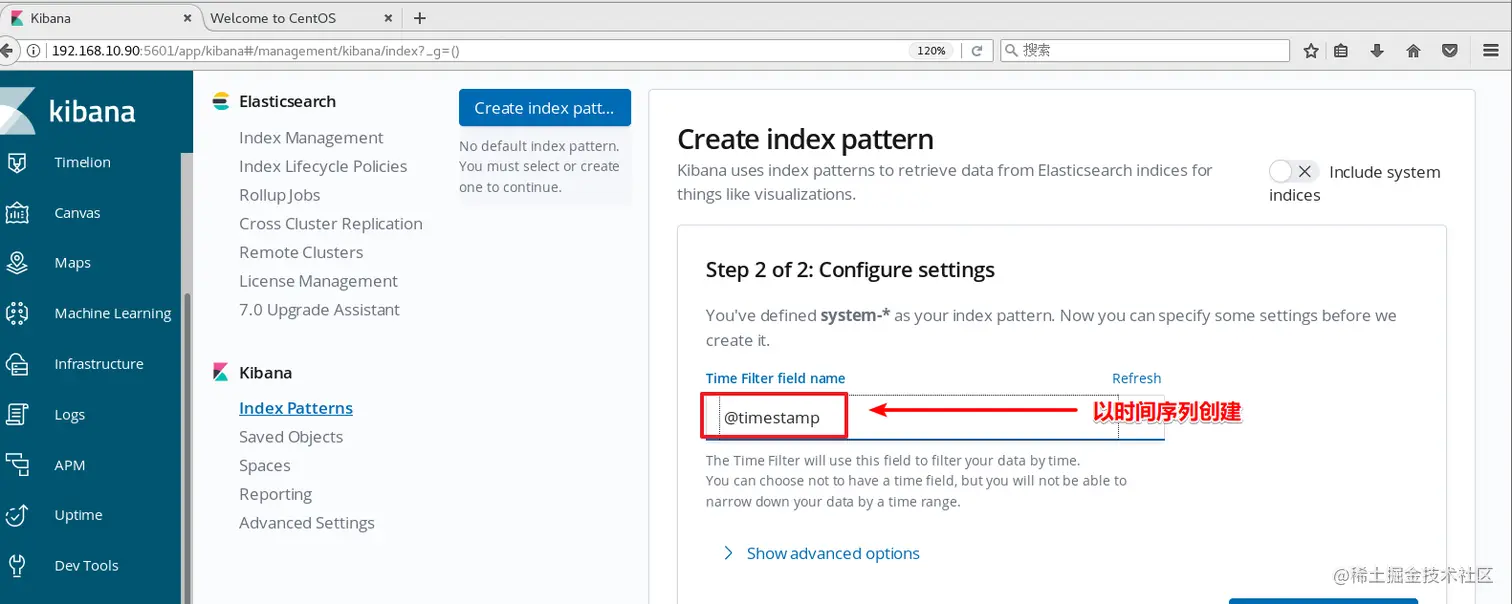The height and width of the screenshot is (604, 1512).
Task: Click the Timelion text label
Action: (83, 162)
